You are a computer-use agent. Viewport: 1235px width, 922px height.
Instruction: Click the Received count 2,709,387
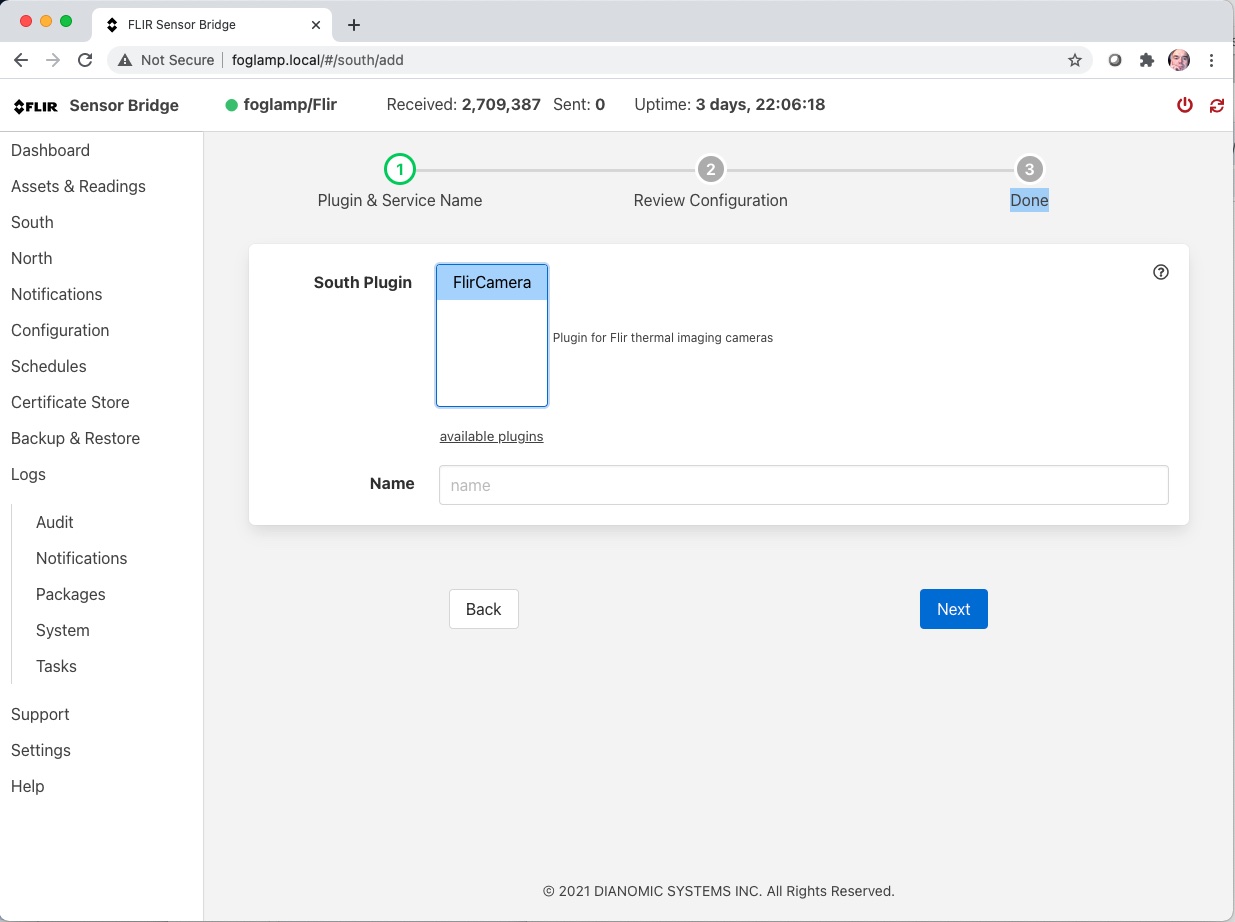pyautogui.click(x=501, y=104)
